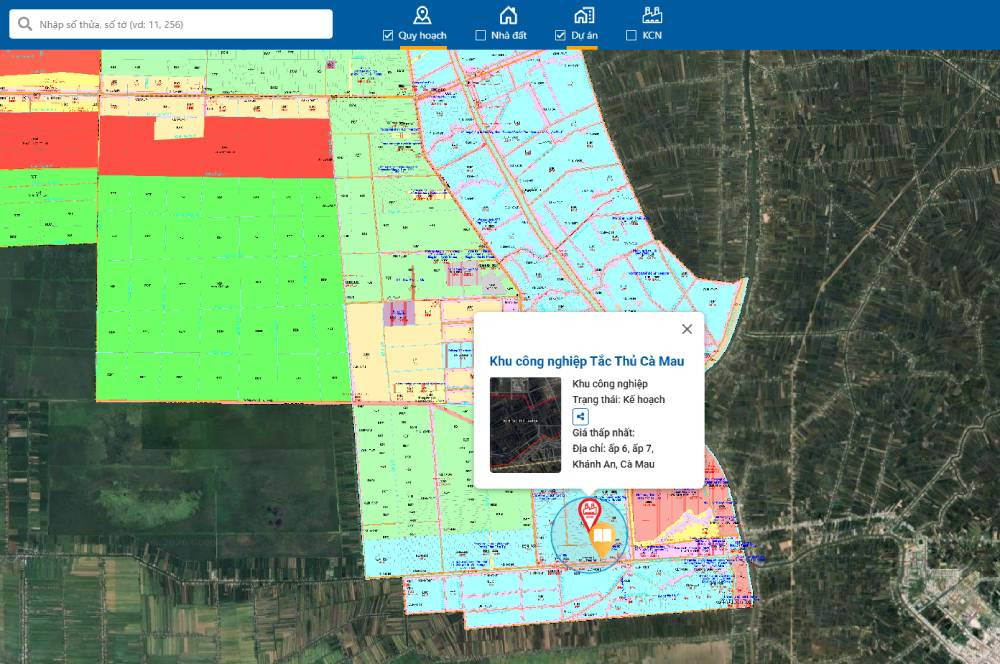Image resolution: width=1000 pixels, height=664 pixels.
Task: Uncheck the Quy hoạch checkbox
Action: pos(388,36)
